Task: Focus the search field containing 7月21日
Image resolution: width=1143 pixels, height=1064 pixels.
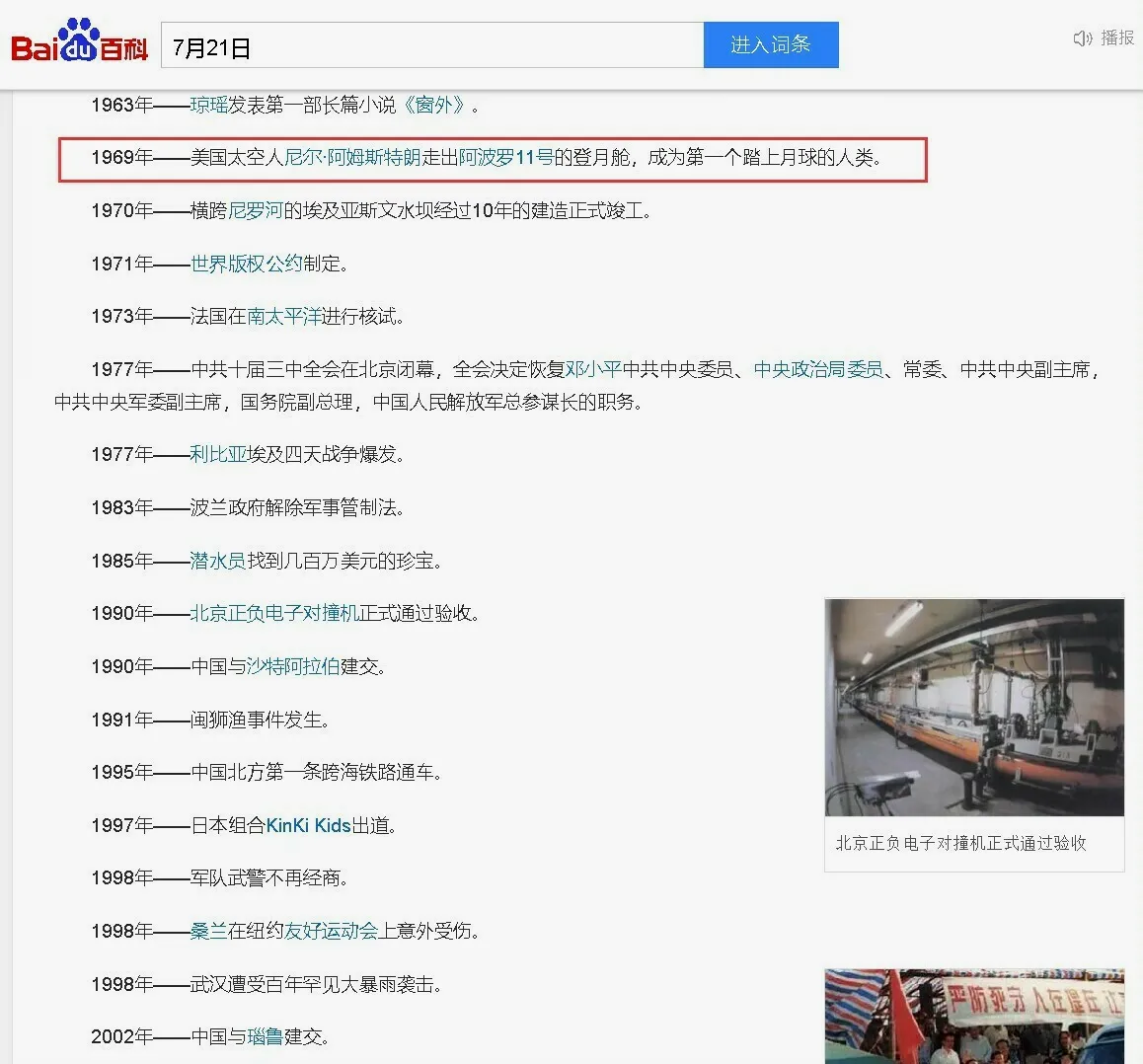Action: (x=431, y=46)
